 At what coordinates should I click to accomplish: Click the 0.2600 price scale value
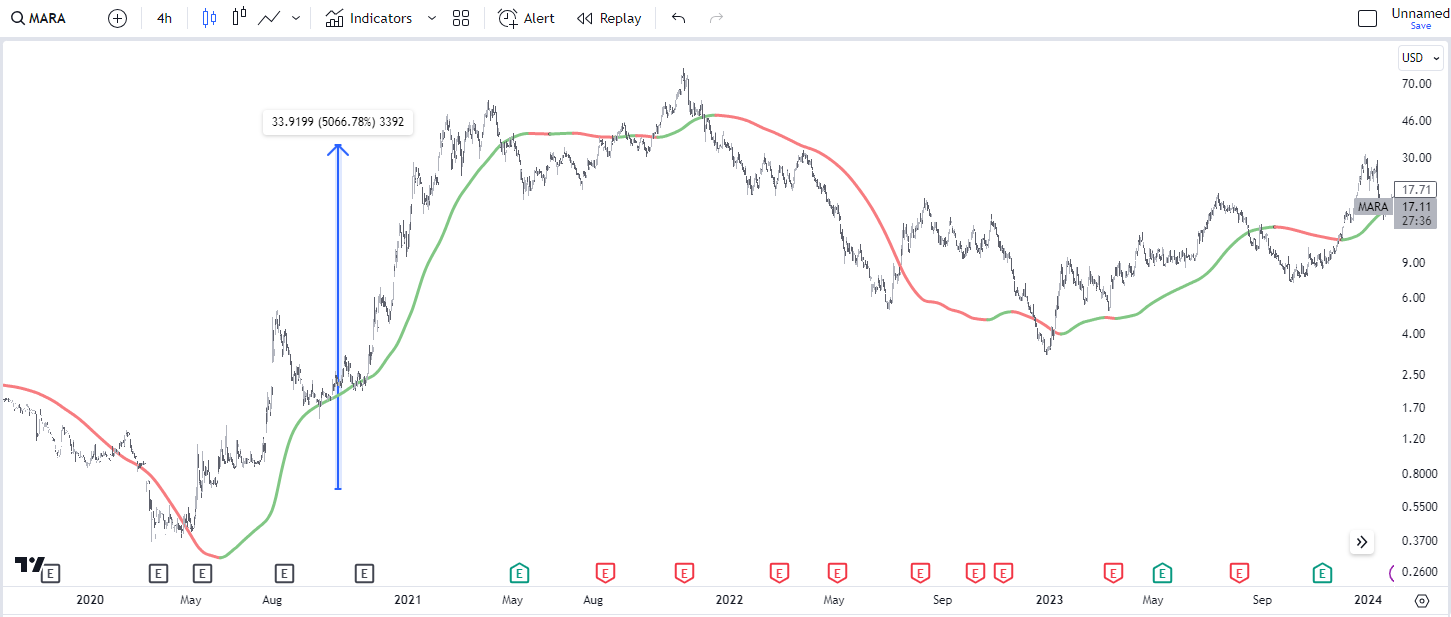(1417, 573)
